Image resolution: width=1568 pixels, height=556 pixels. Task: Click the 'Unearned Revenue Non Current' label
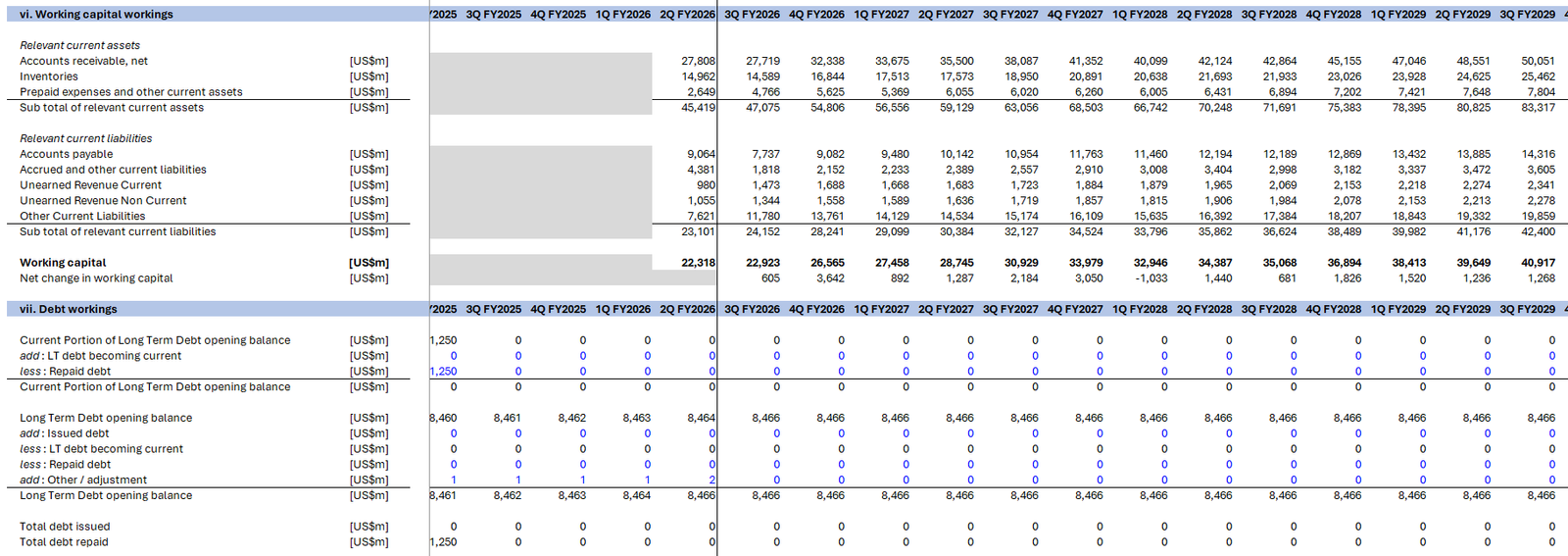point(103,201)
